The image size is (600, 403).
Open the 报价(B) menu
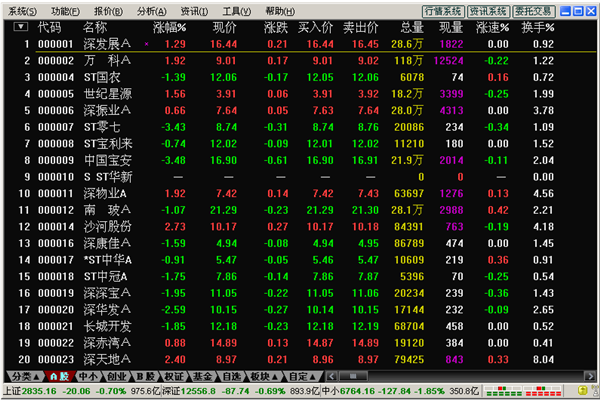108,11
